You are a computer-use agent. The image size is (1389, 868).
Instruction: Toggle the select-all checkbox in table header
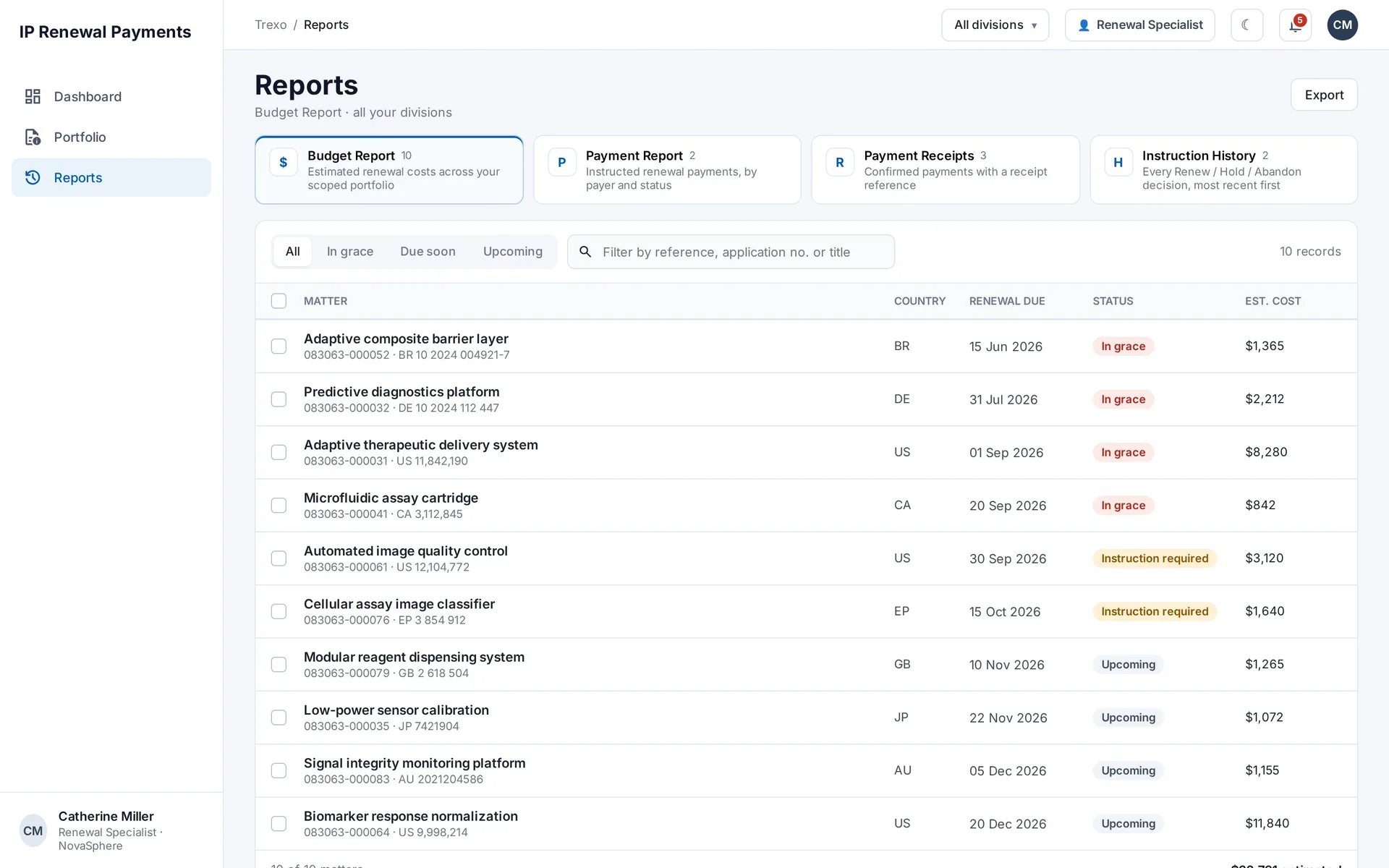(279, 301)
